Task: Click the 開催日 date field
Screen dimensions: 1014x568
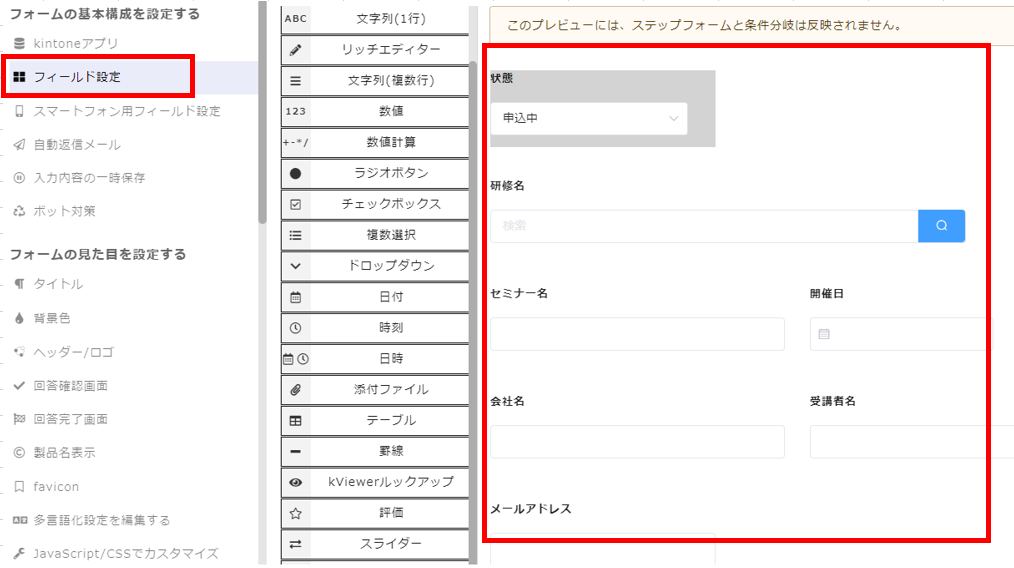Action: tap(899, 334)
